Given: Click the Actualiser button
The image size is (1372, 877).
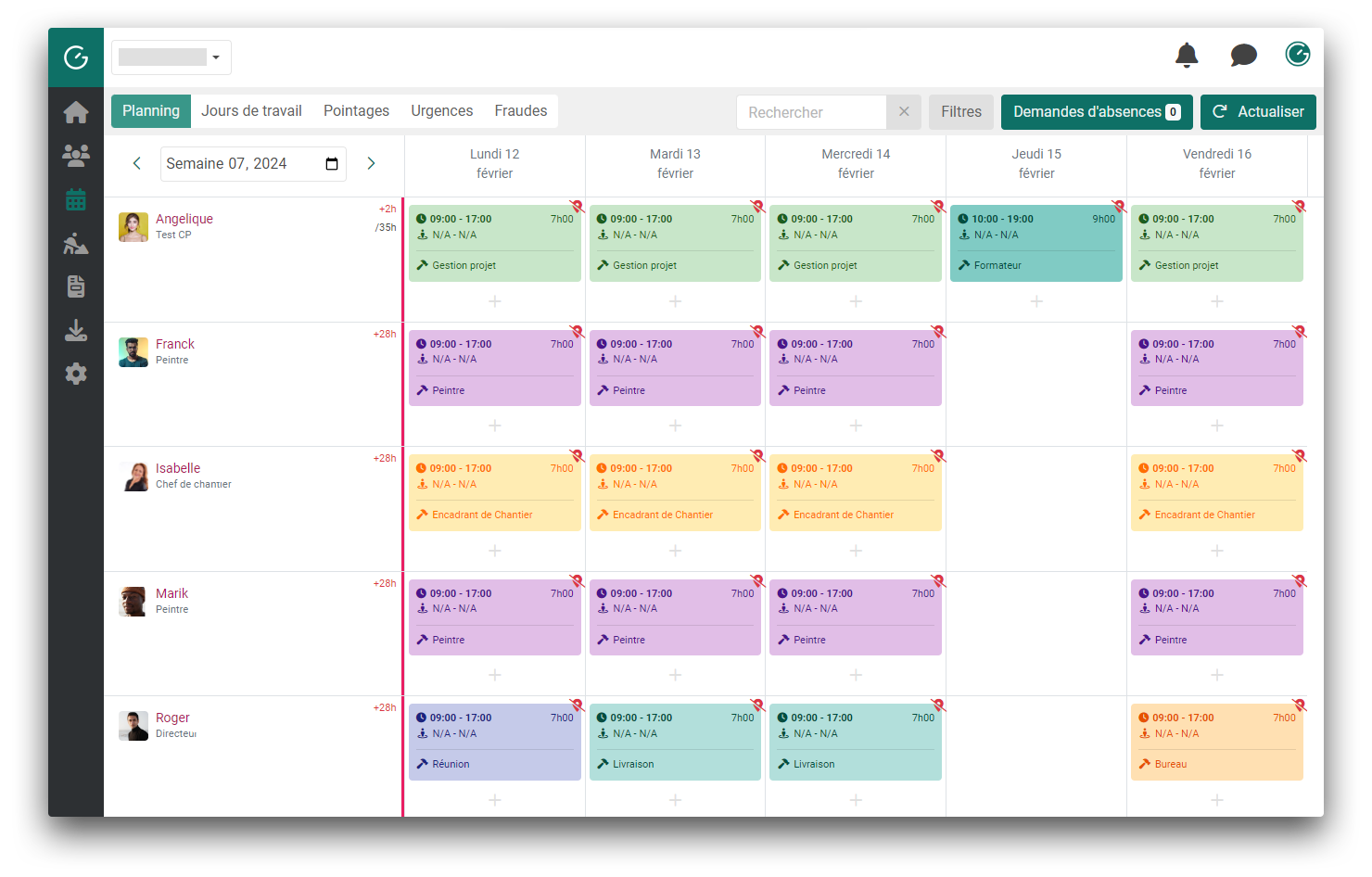Looking at the screenshot, I should coord(1257,112).
